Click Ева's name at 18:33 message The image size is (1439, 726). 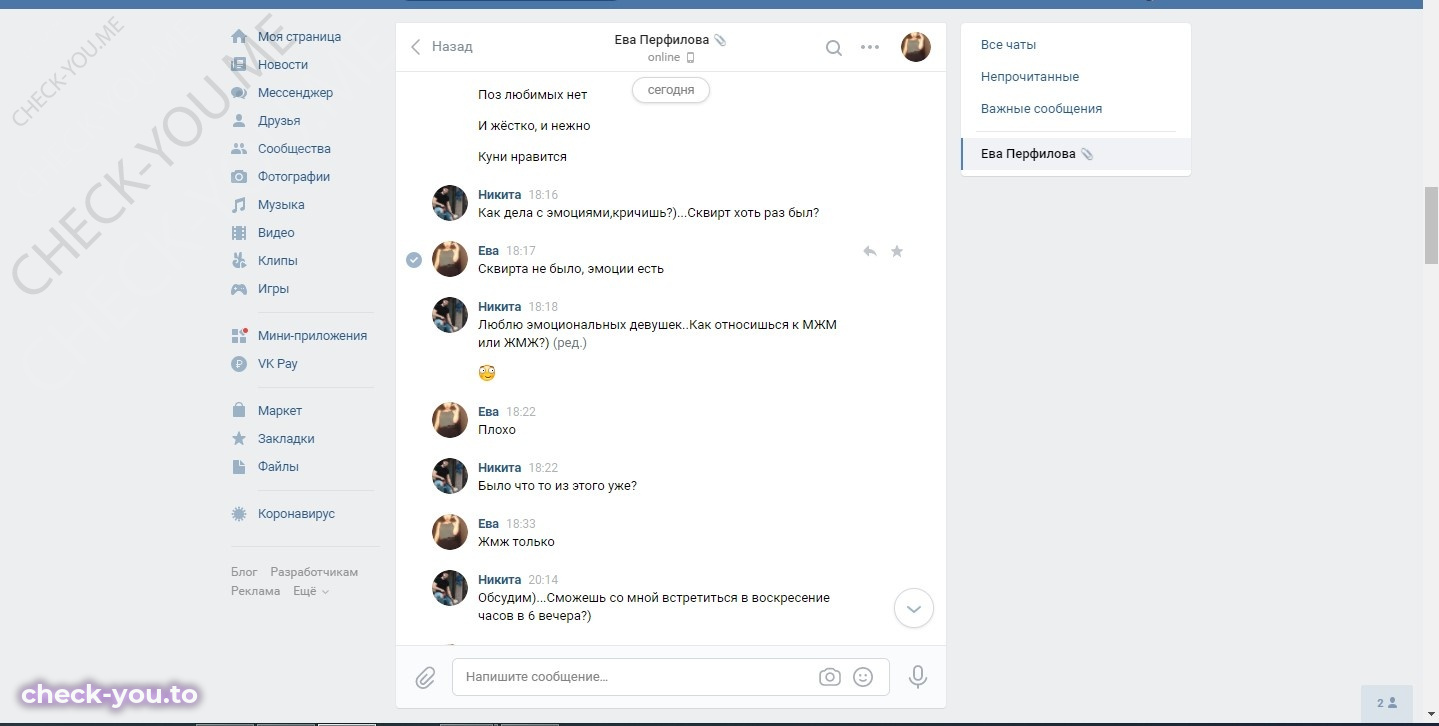[488, 524]
